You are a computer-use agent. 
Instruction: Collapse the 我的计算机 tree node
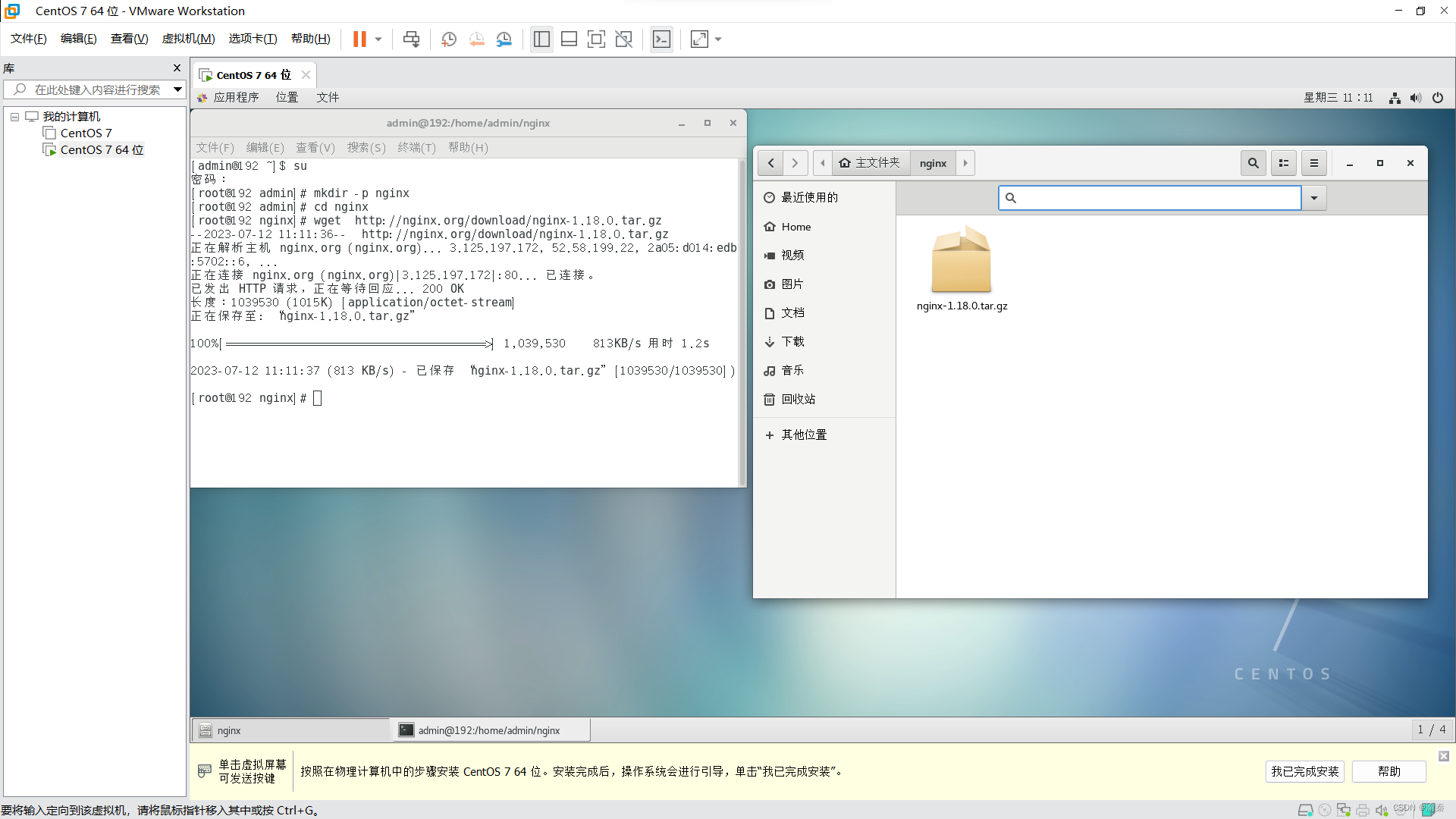(x=14, y=117)
